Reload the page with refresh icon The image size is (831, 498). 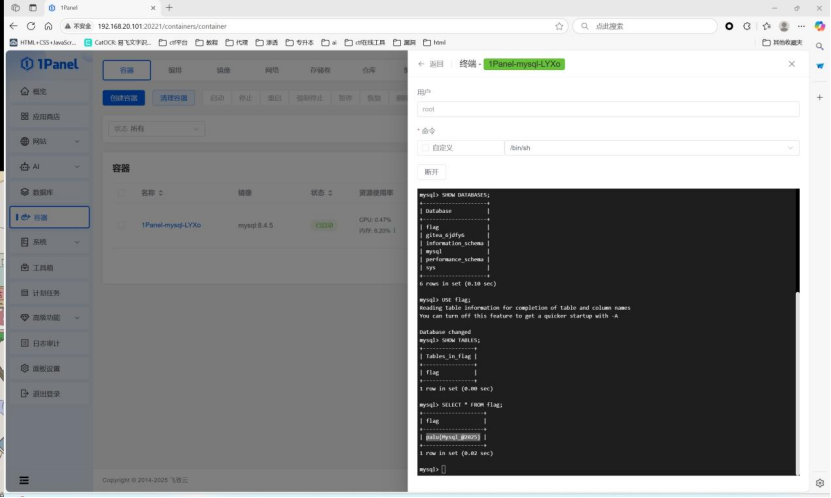[x=31, y=26]
